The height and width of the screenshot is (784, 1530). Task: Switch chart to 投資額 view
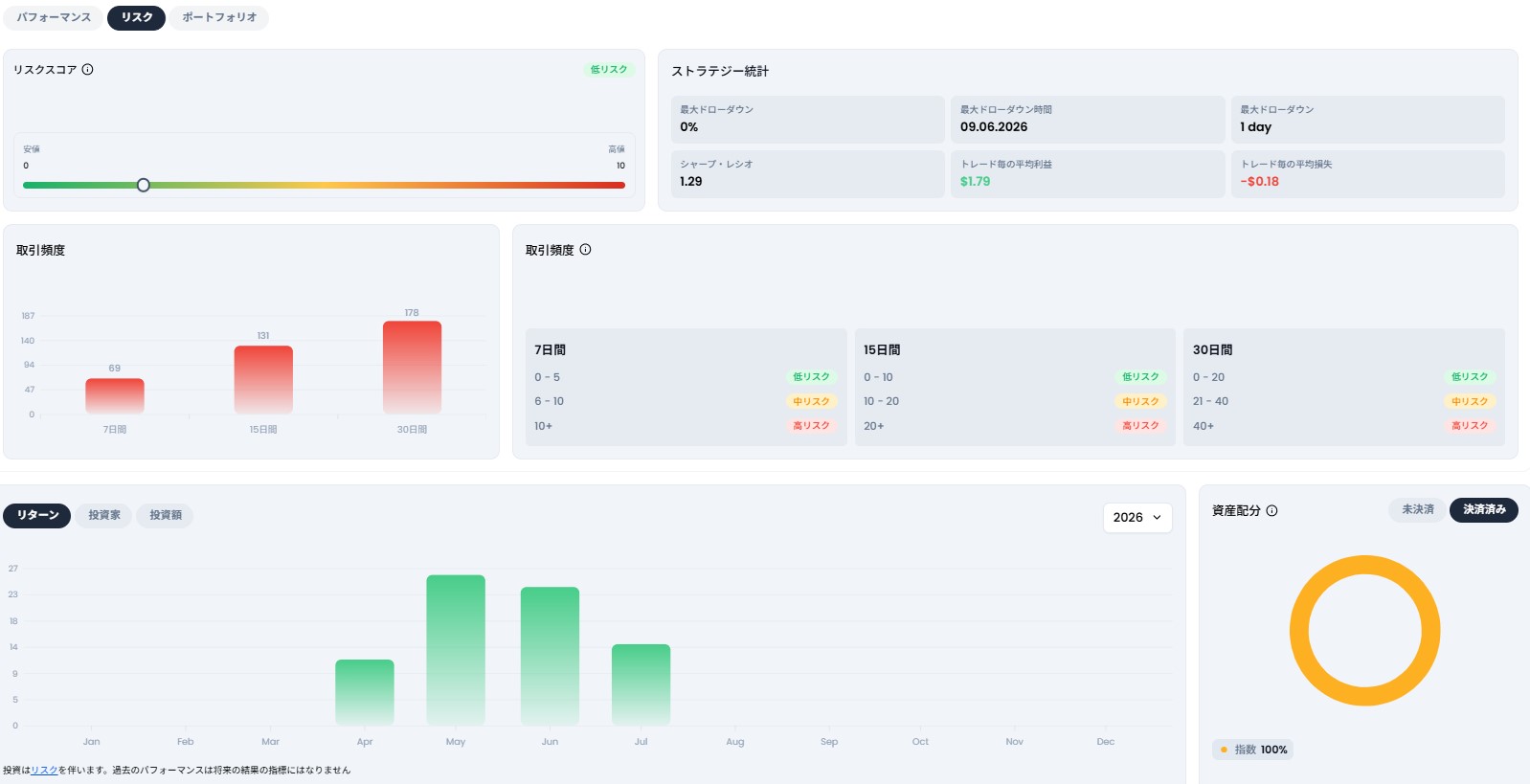(x=165, y=515)
